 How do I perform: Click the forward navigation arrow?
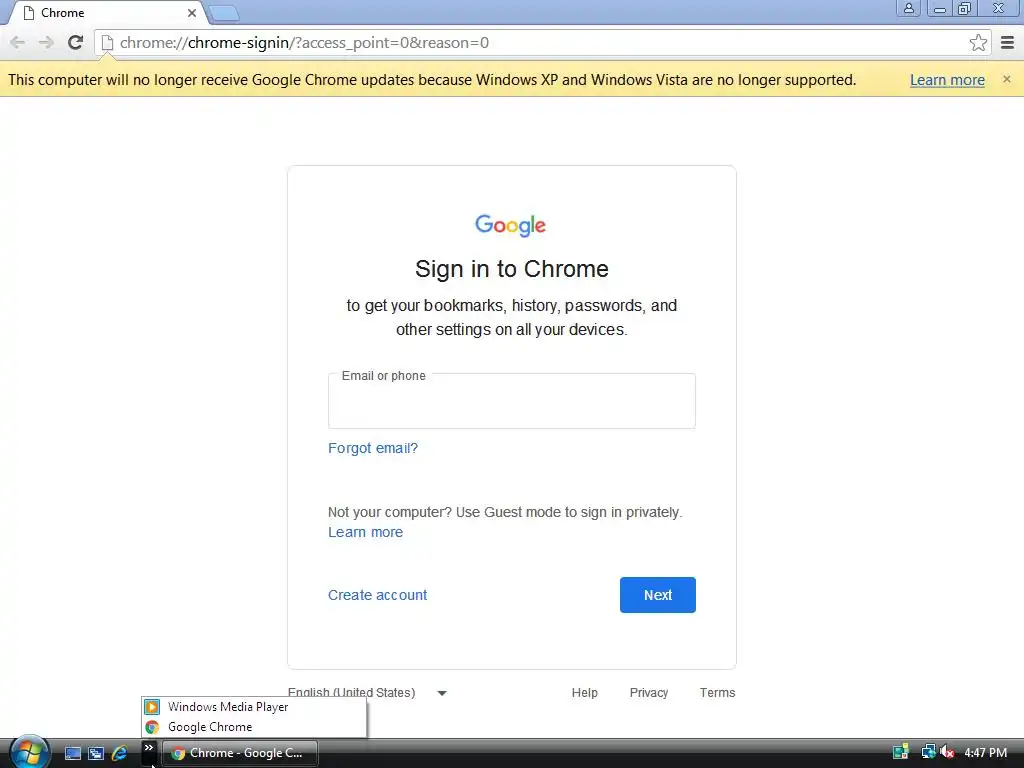click(46, 42)
